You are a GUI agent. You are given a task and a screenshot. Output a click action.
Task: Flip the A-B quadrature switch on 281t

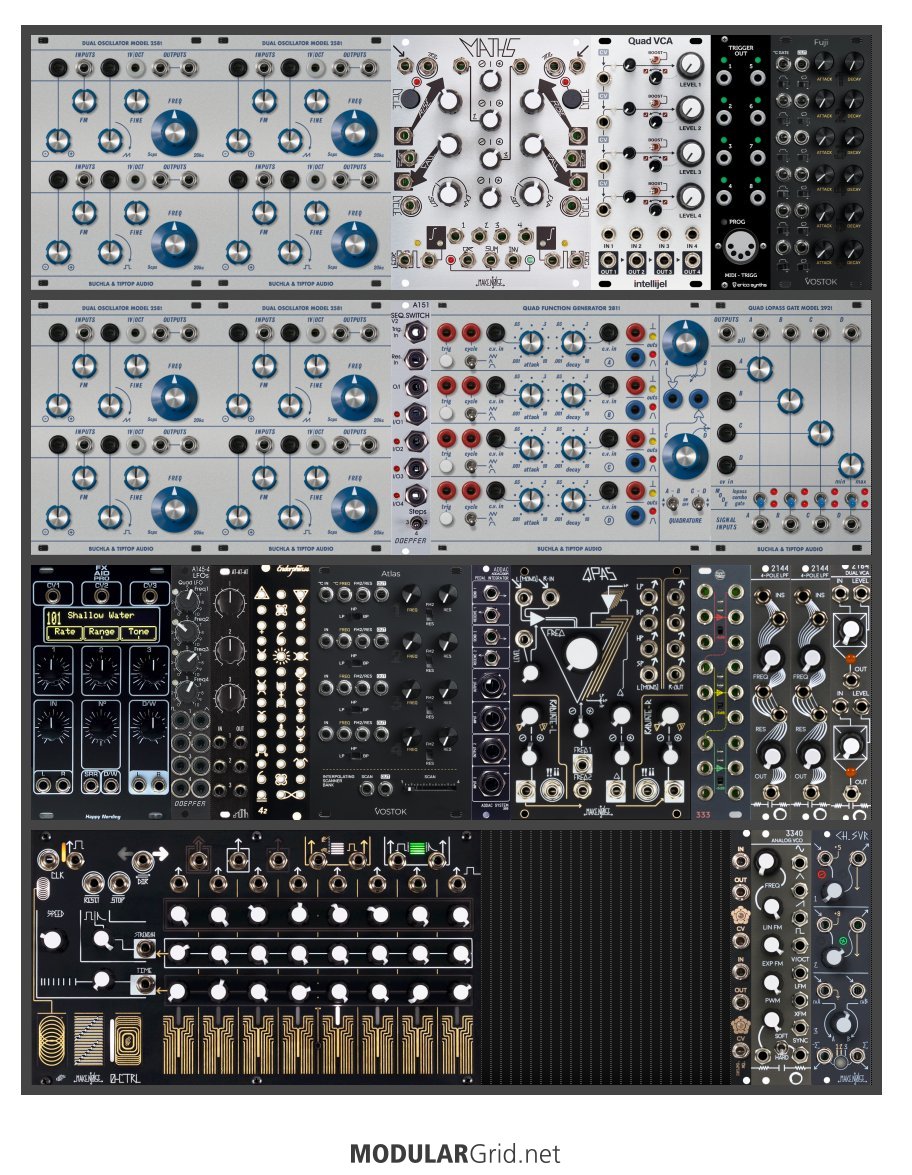[x=673, y=504]
